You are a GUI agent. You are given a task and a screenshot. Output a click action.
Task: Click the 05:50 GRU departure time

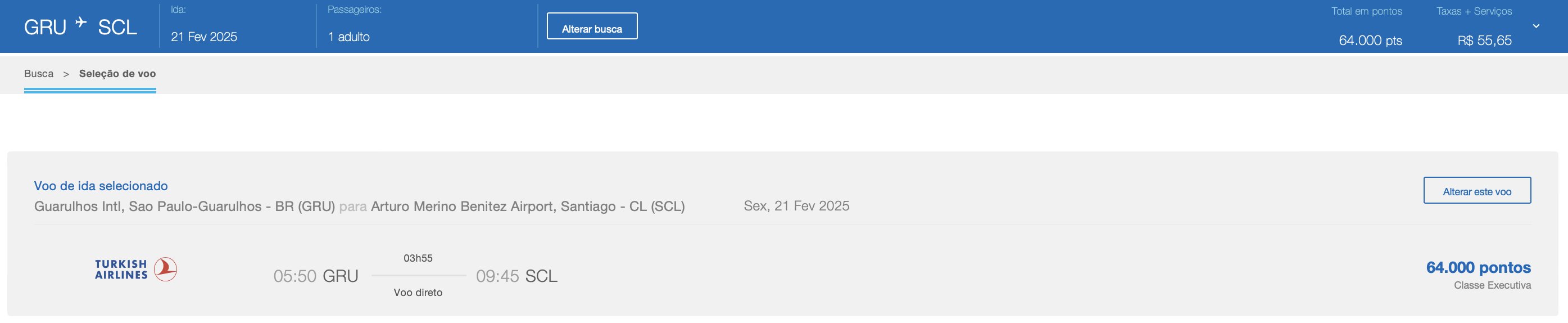click(316, 276)
